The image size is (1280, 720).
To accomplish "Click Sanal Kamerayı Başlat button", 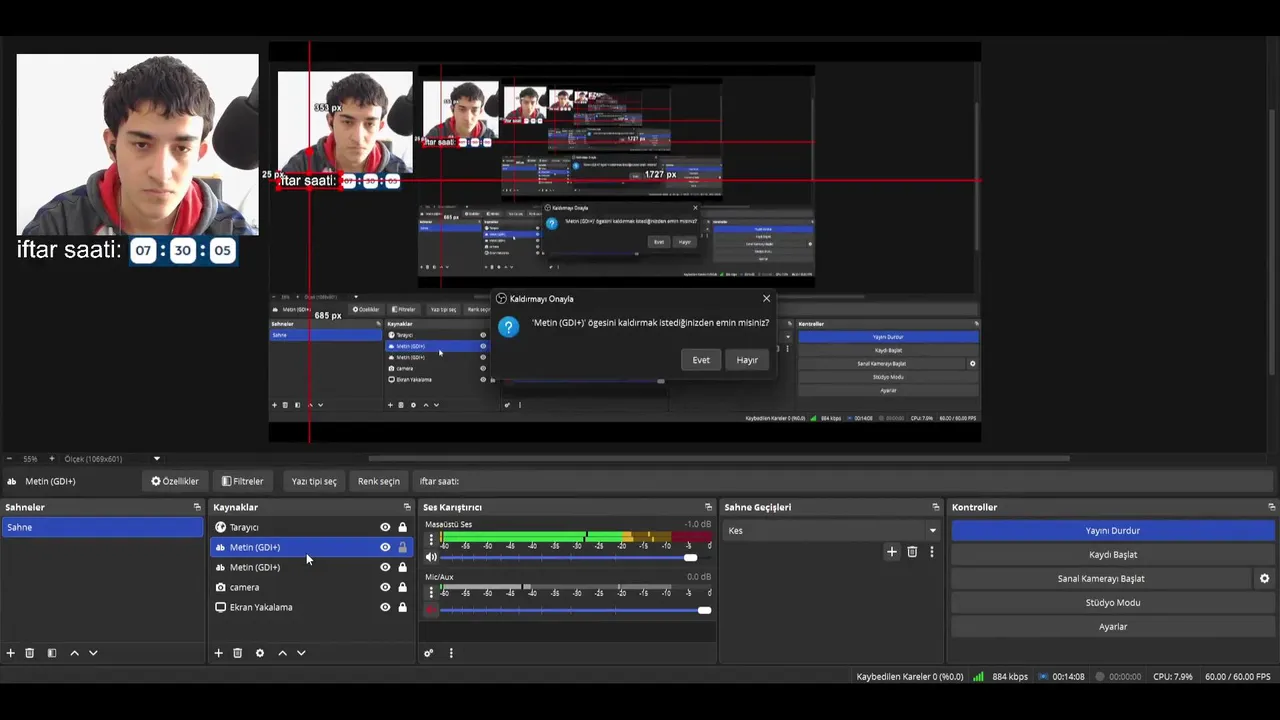I will point(1101,578).
